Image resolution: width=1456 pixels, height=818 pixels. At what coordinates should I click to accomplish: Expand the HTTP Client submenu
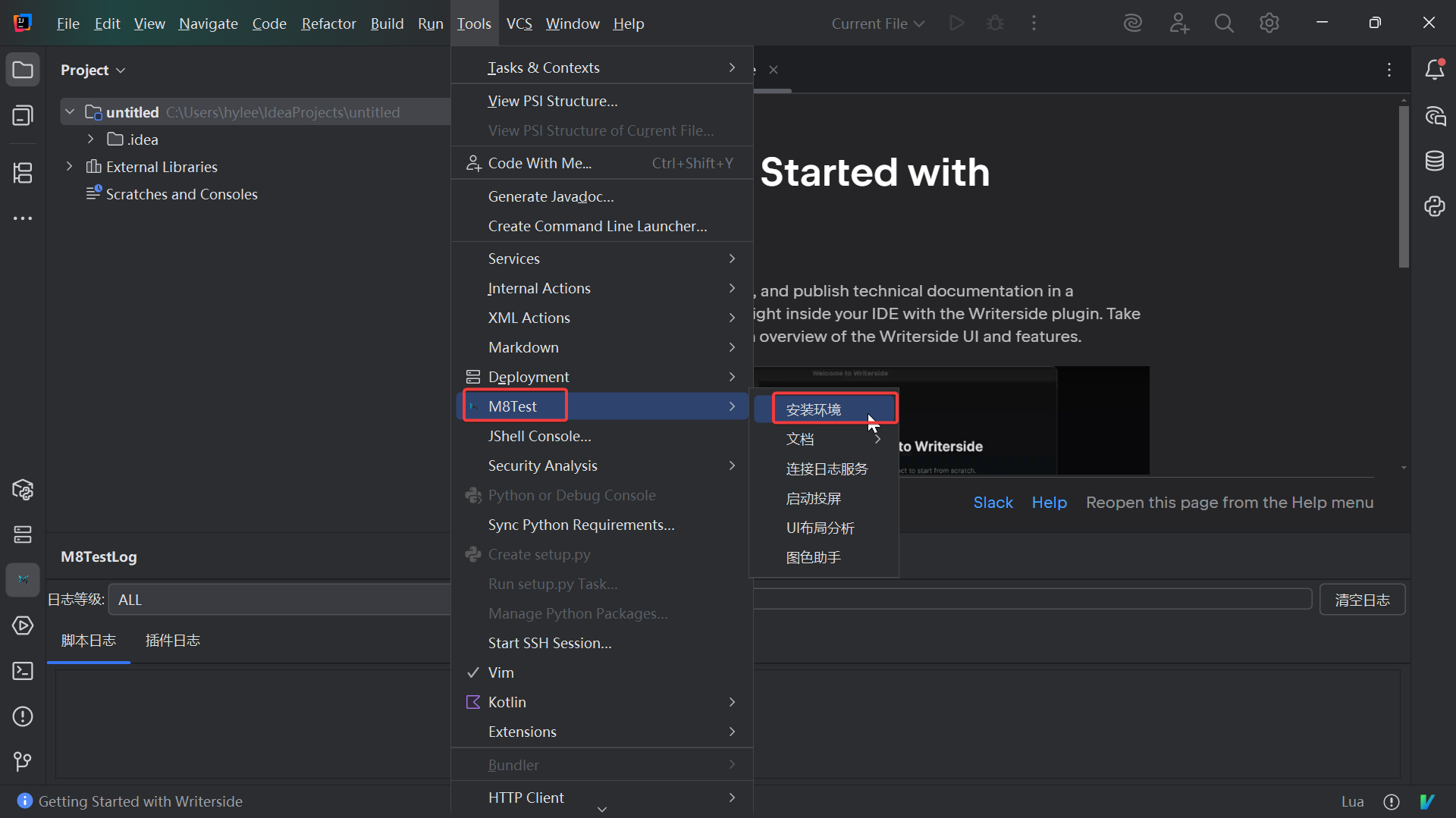tap(602, 798)
